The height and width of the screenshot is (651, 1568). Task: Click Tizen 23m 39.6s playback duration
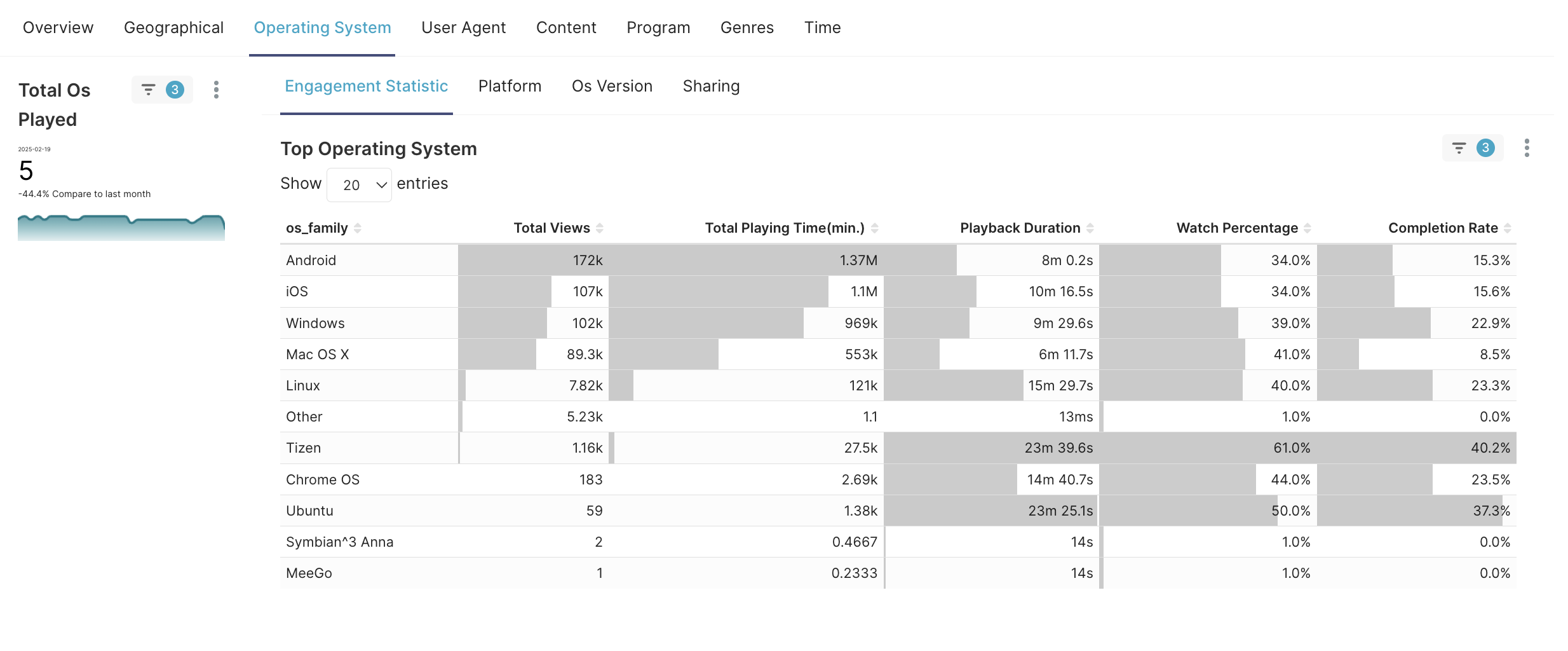991,448
